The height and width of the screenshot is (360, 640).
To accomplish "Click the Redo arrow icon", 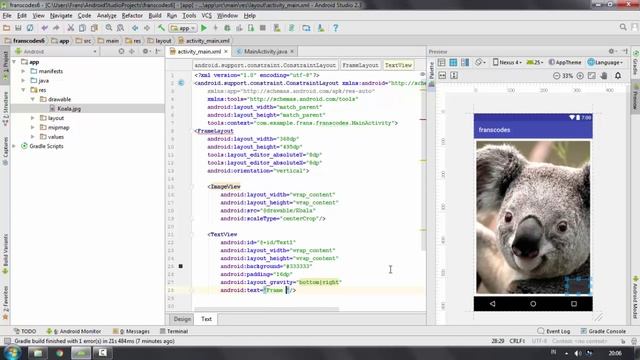I will (x=56, y=28).
